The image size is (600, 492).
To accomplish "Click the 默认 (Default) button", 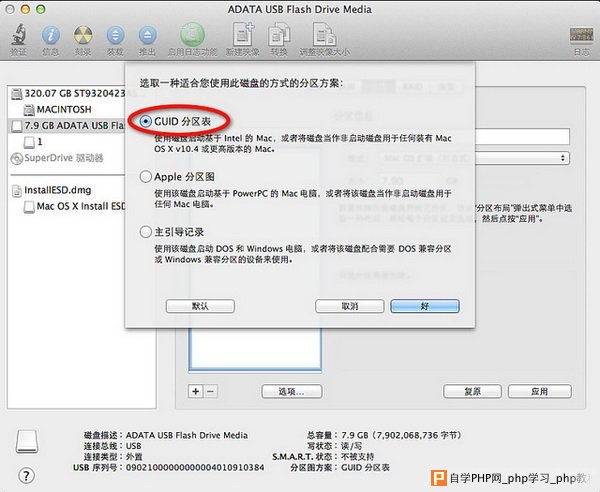I will [x=200, y=306].
